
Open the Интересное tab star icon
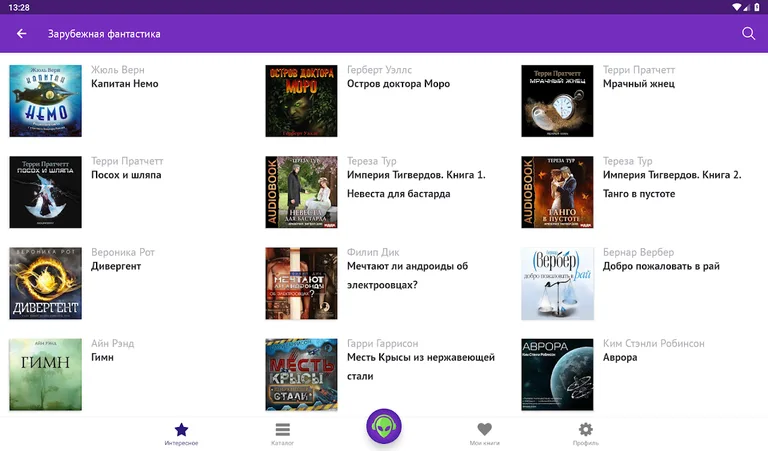pyautogui.click(x=181, y=430)
